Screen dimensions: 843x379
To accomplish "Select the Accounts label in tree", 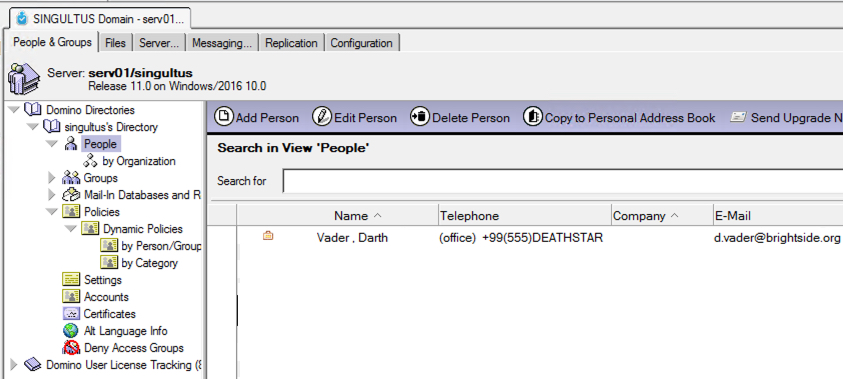I will [x=106, y=297].
